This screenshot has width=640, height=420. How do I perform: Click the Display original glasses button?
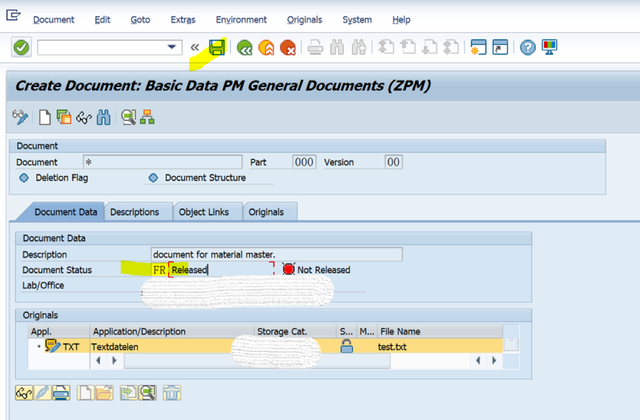point(24,393)
